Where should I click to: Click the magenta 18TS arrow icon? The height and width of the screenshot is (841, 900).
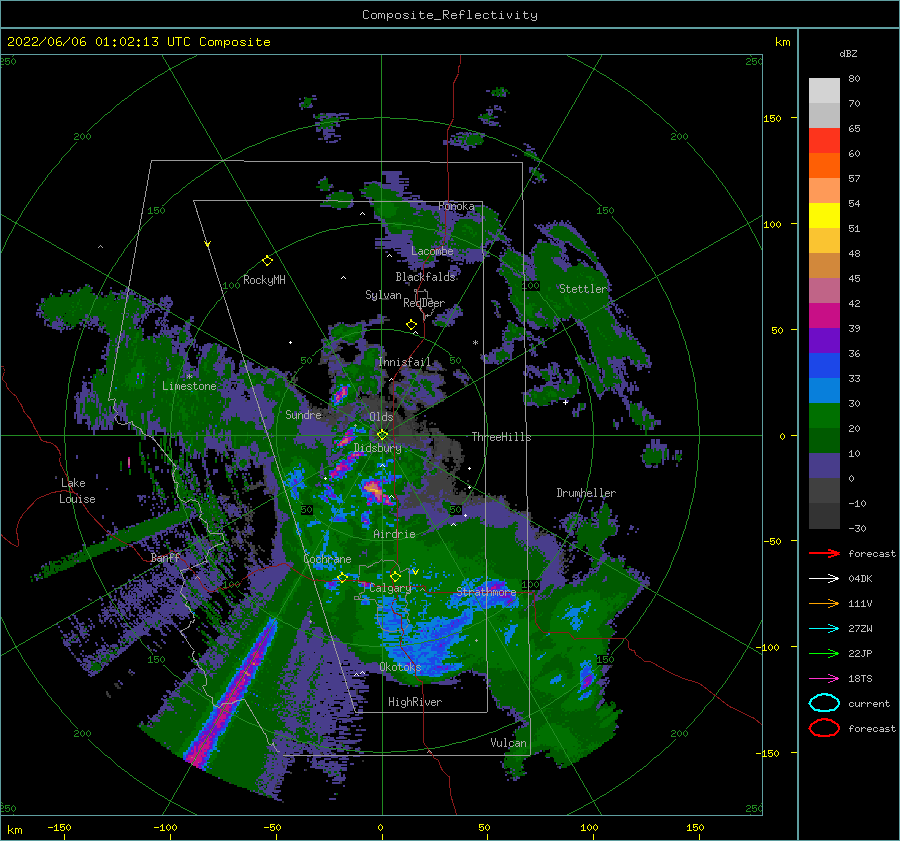(x=824, y=679)
